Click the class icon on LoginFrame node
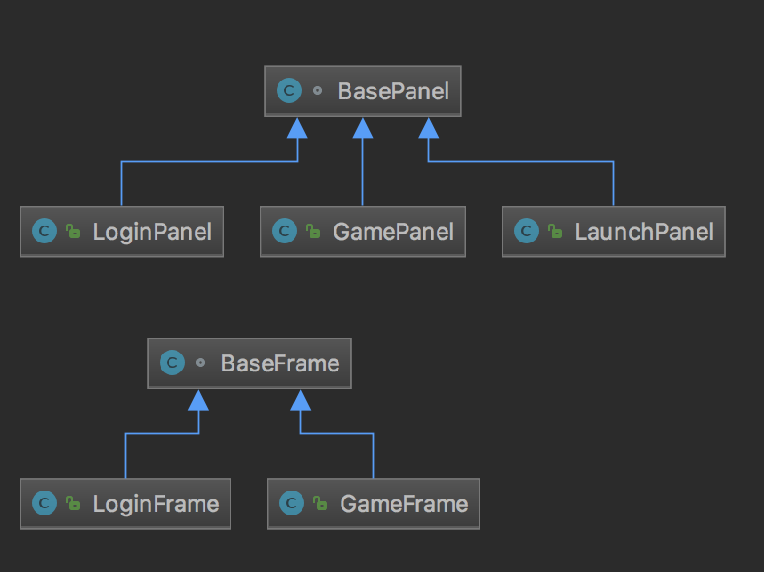 point(44,503)
